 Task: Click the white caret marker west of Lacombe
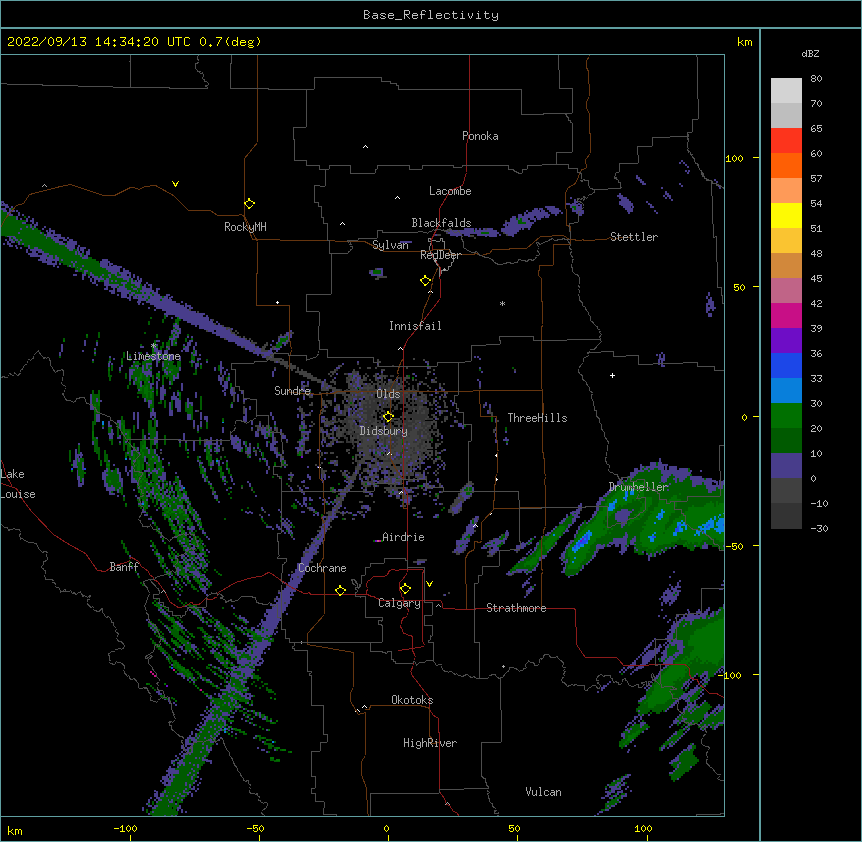[x=397, y=198]
